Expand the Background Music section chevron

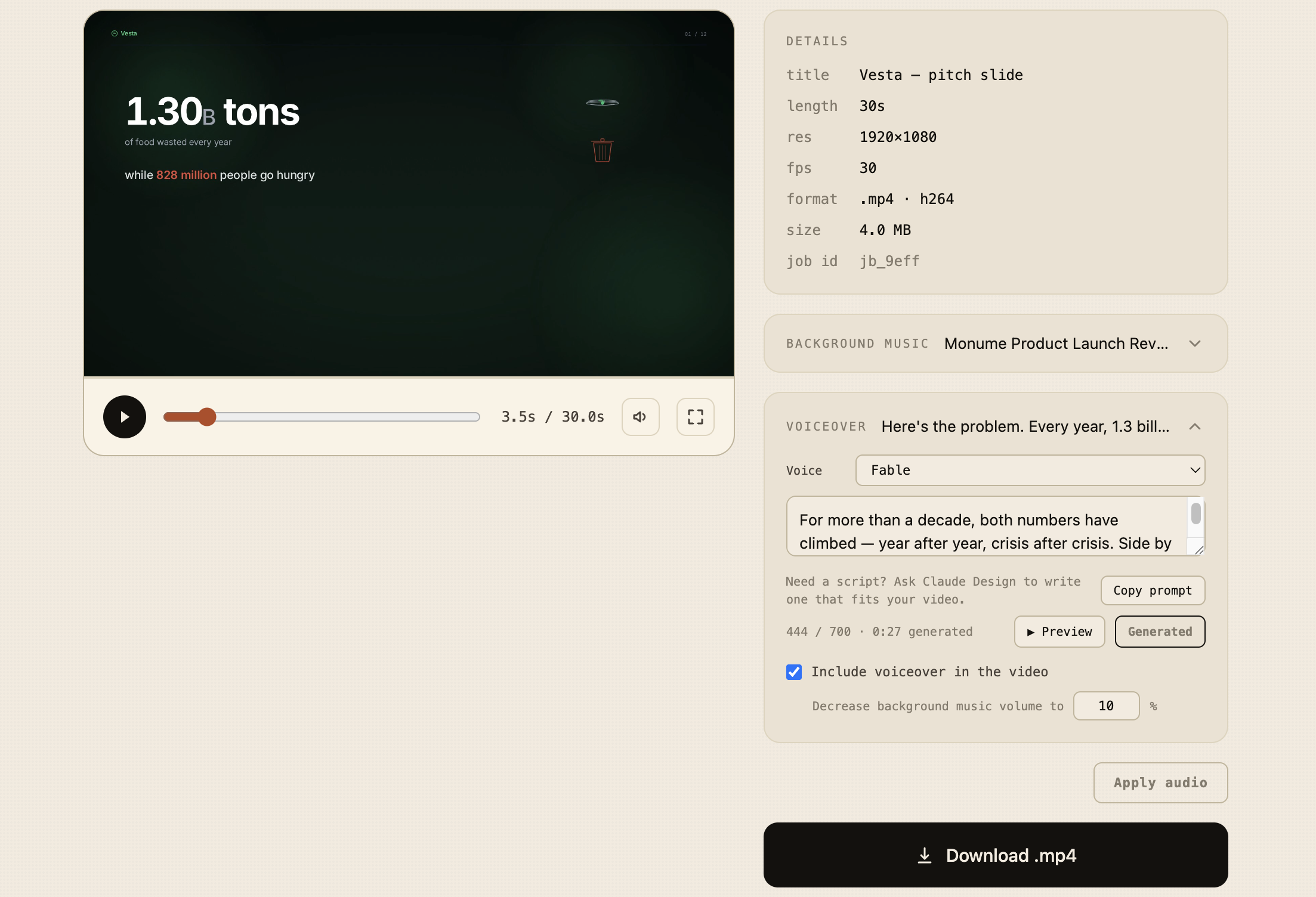[x=1194, y=344]
